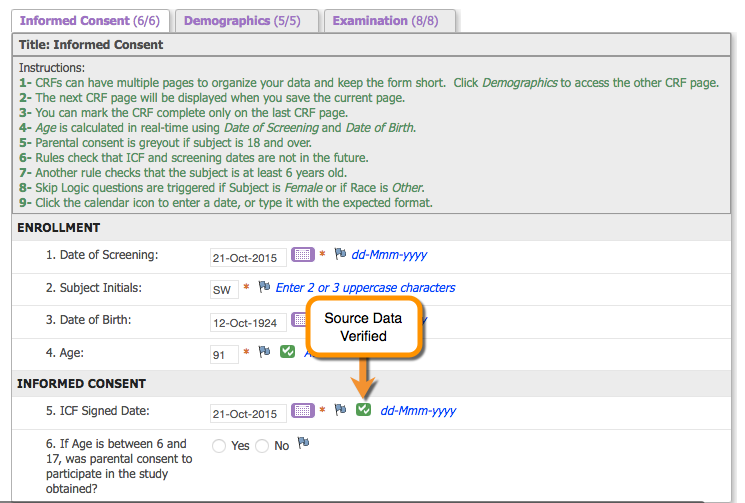Click Source Data Verified checkmark for ICF Signed Date
This screenshot has width=745, height=503.
364,410
